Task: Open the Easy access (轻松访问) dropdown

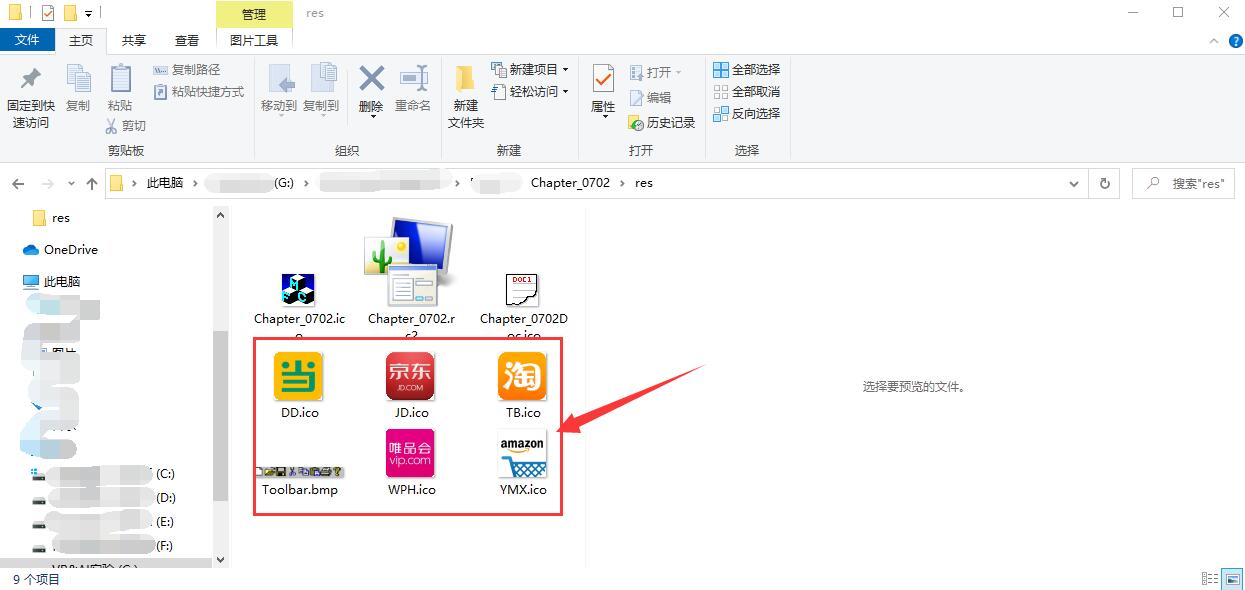Action: coord(530,92)
